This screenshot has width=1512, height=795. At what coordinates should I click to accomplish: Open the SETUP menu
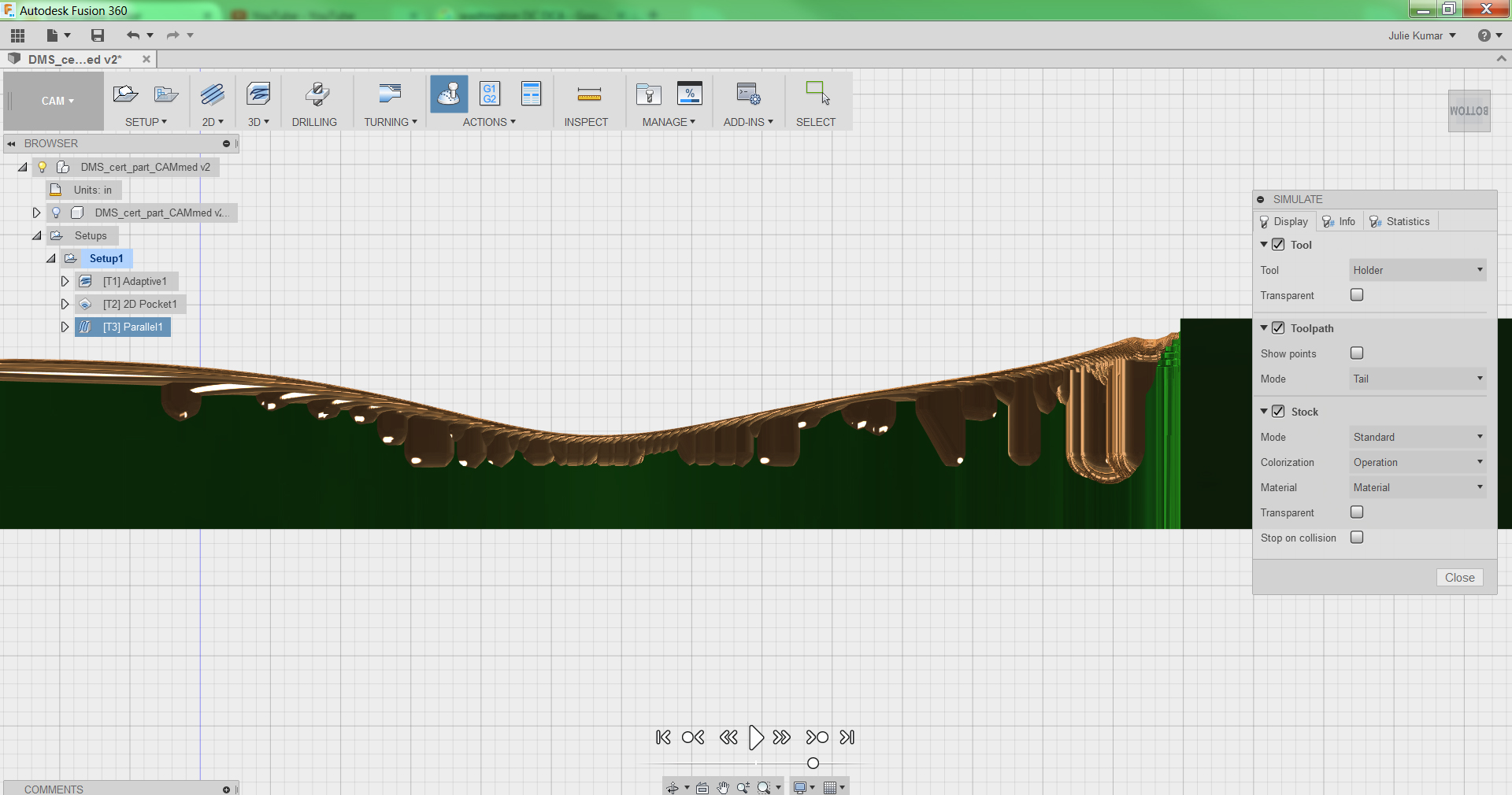(146, 122)
